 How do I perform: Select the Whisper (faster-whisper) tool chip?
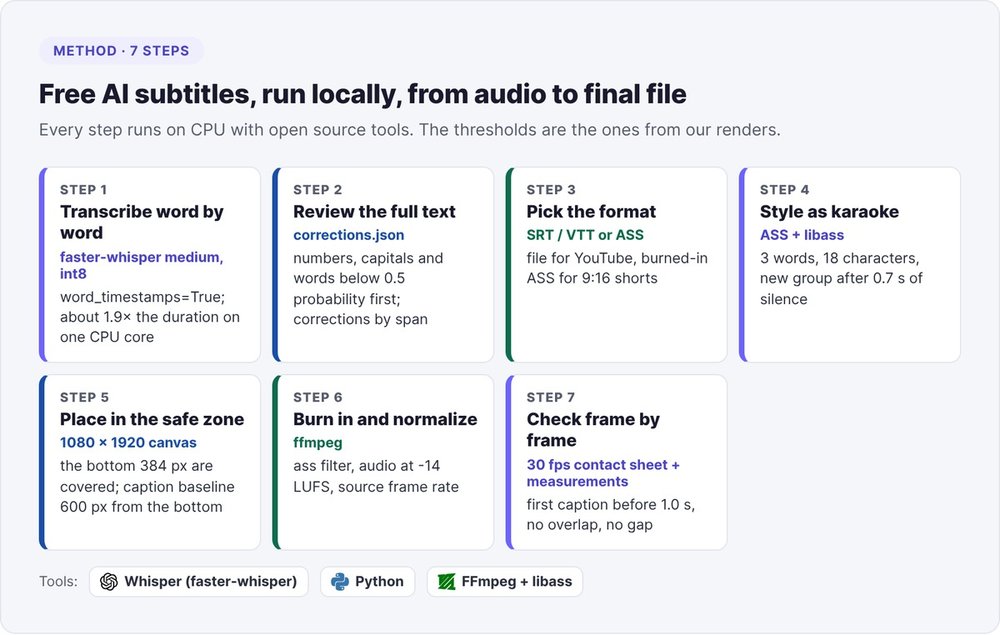(198, 581)
